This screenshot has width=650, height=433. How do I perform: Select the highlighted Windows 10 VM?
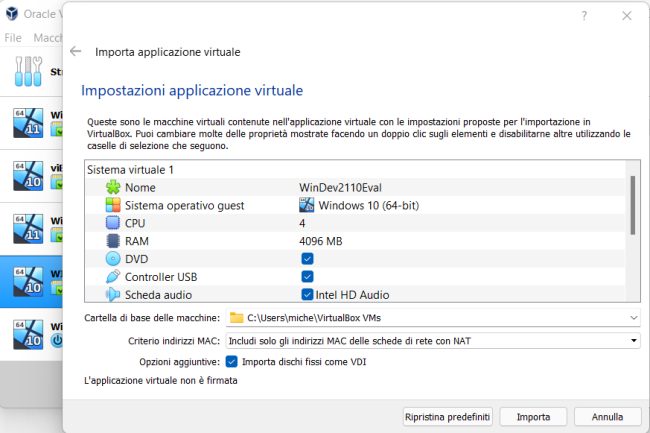point(28,282)
